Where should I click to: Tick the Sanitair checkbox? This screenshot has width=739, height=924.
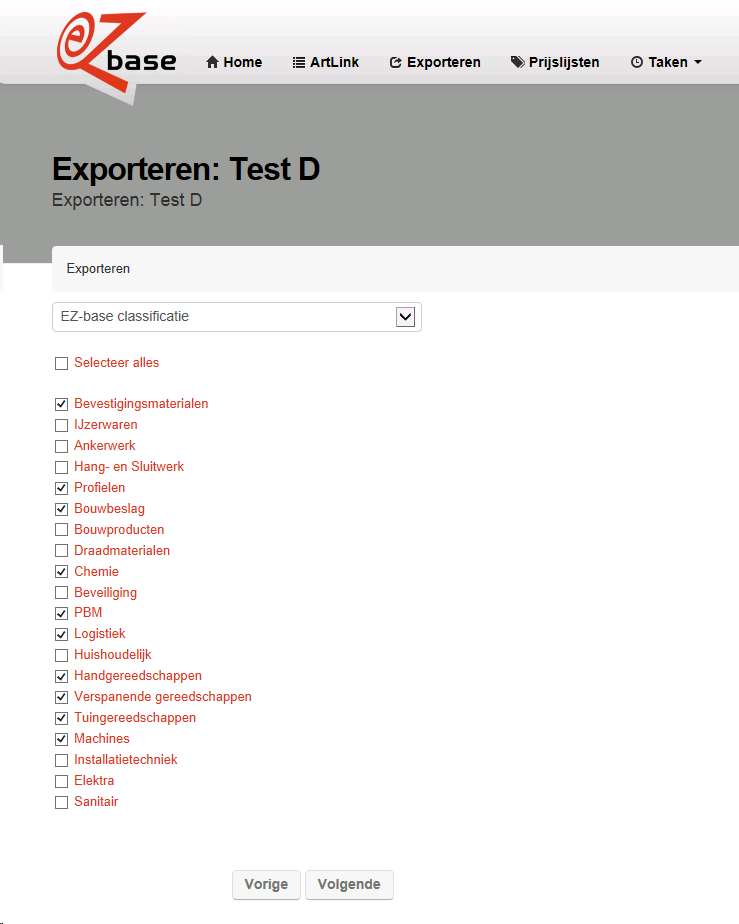coord(61,803)
